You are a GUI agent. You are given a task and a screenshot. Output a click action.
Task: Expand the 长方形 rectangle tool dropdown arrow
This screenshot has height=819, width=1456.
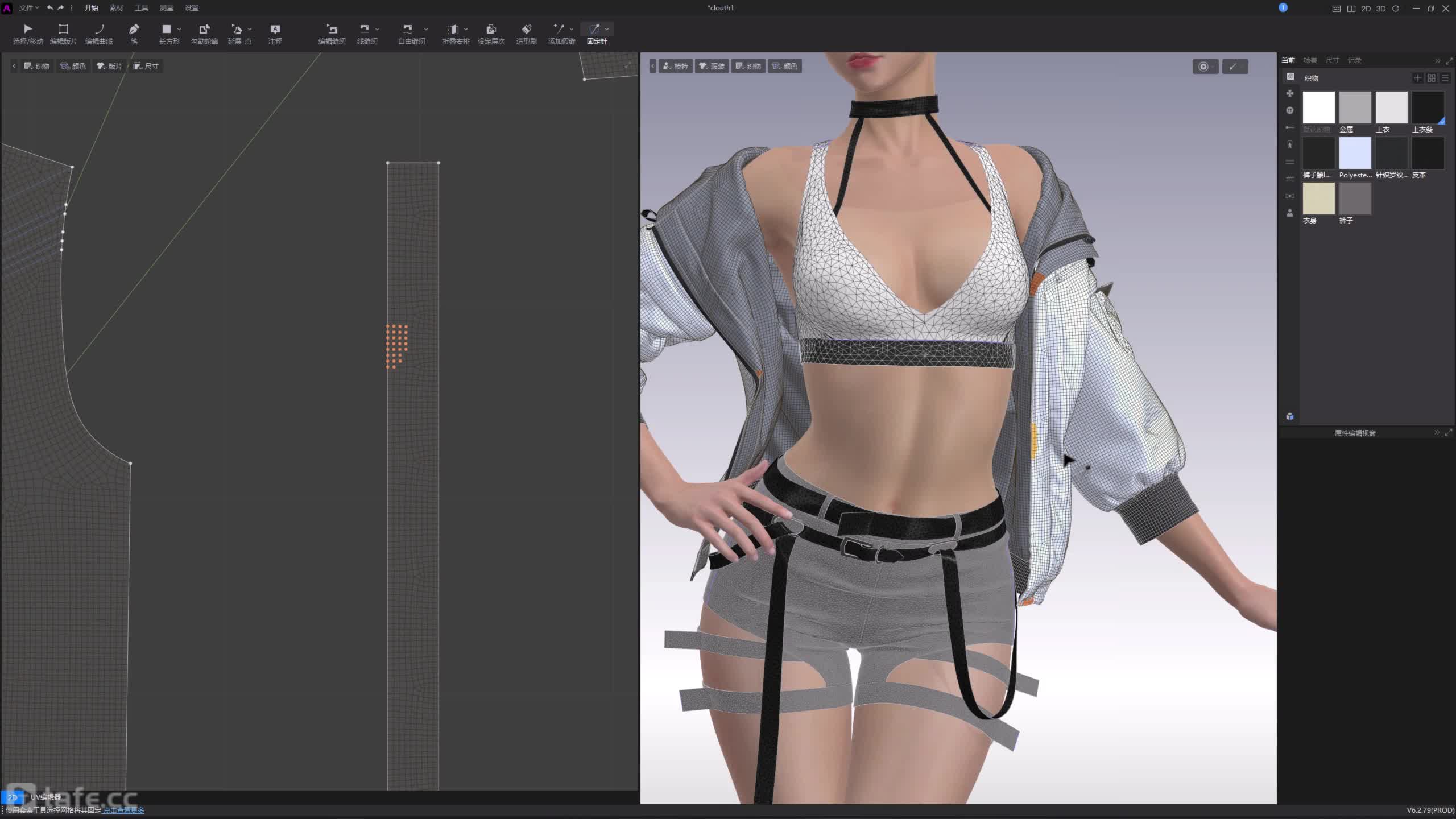[179, 29]
